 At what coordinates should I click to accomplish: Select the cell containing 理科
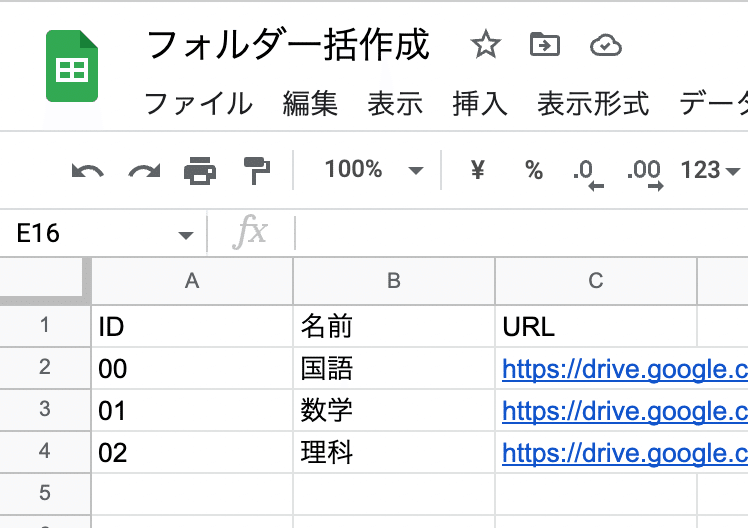point(394,452)
